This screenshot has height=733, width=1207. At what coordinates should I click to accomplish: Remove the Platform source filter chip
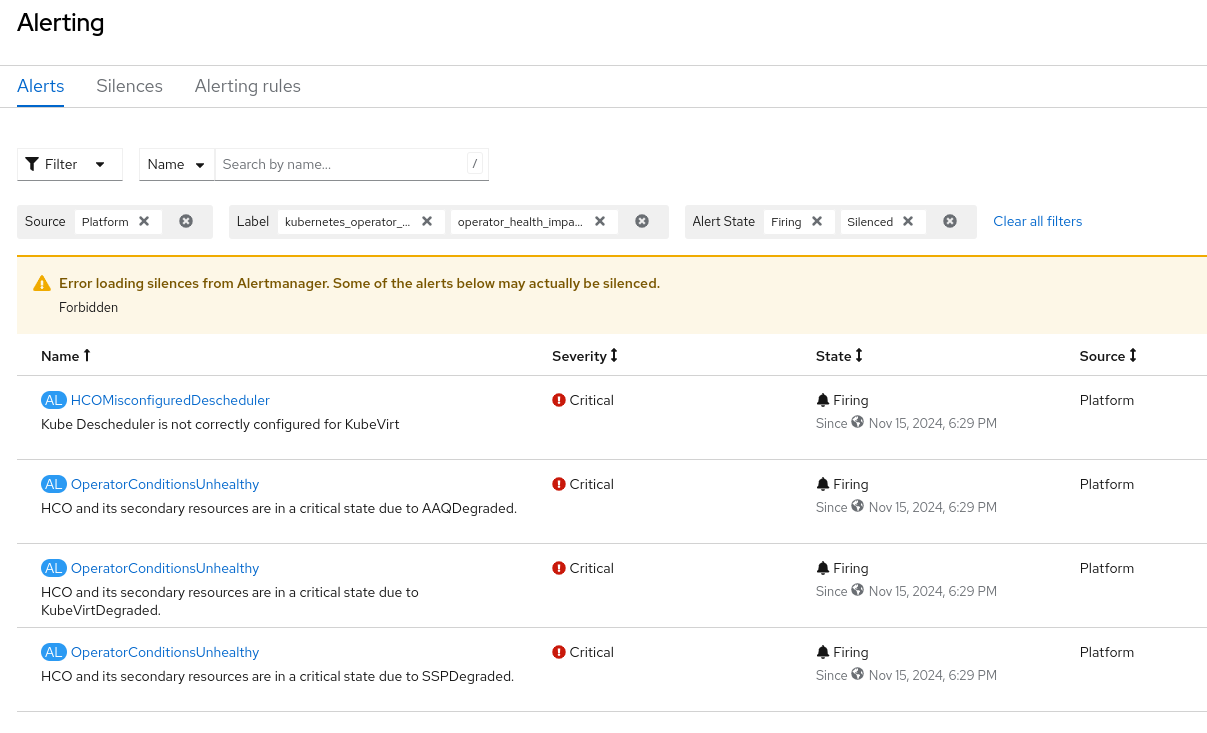[x=144, y=221]
